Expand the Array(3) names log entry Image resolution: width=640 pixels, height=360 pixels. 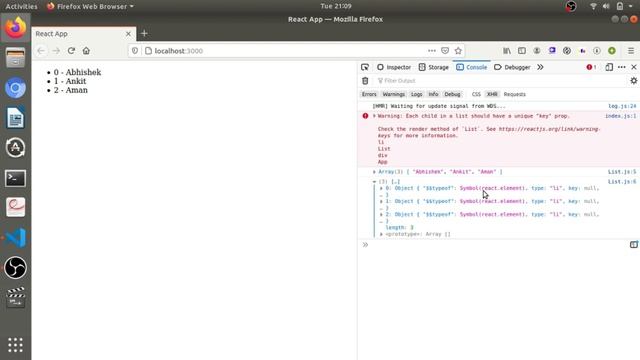point(374,172)
